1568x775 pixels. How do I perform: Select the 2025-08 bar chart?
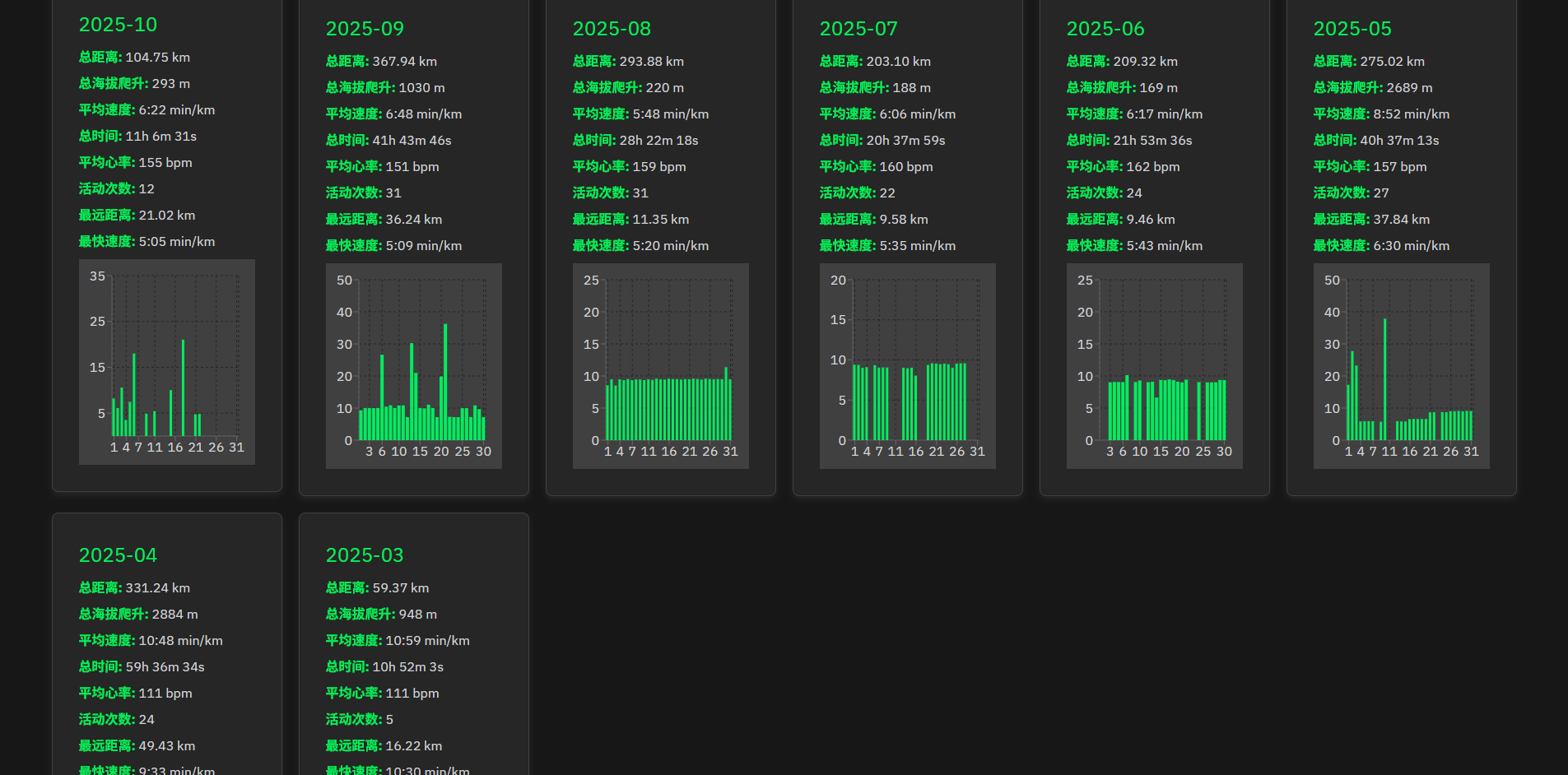tap(661, 366)
